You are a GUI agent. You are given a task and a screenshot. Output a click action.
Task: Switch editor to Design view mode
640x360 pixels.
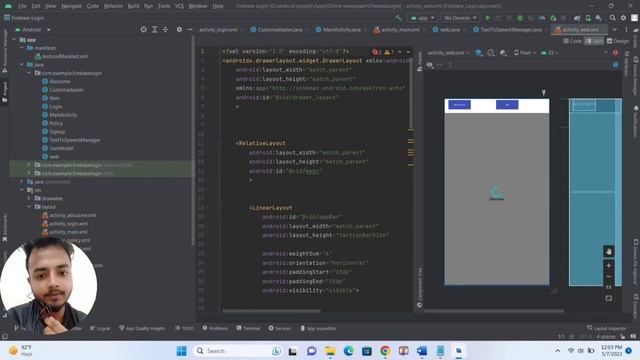click(x=618, y=41)
